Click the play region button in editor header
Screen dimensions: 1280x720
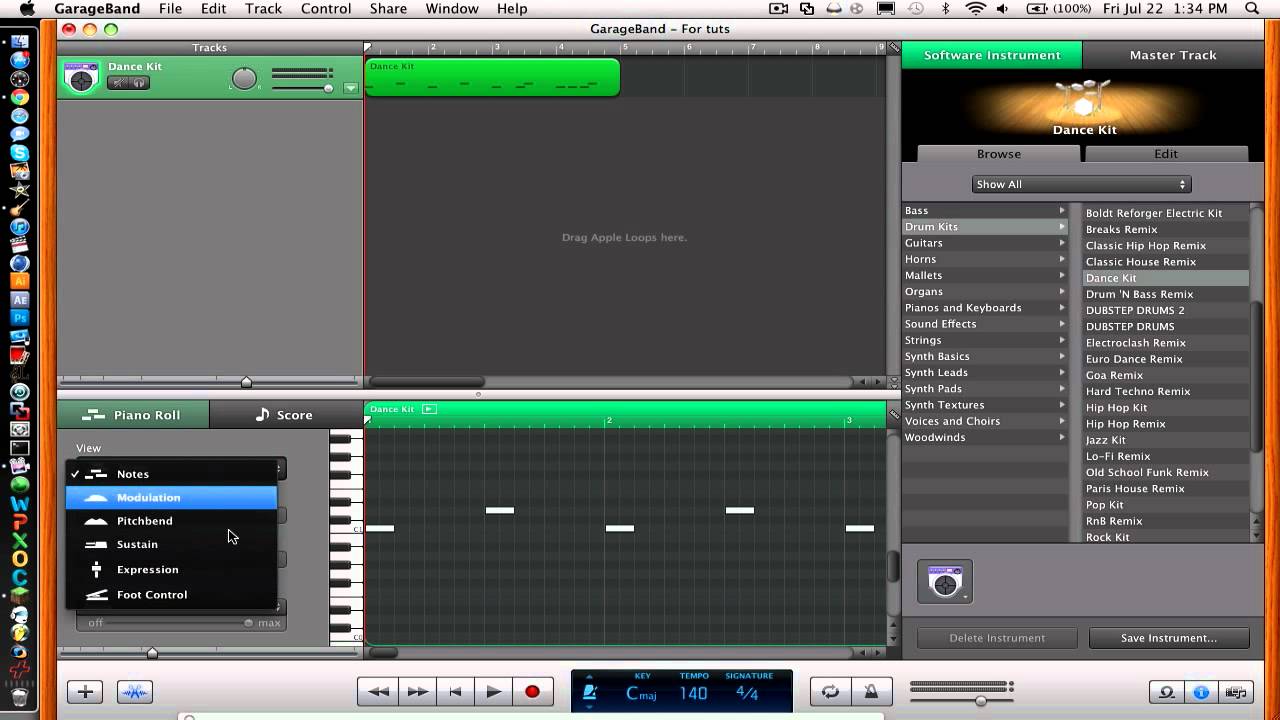429,409
